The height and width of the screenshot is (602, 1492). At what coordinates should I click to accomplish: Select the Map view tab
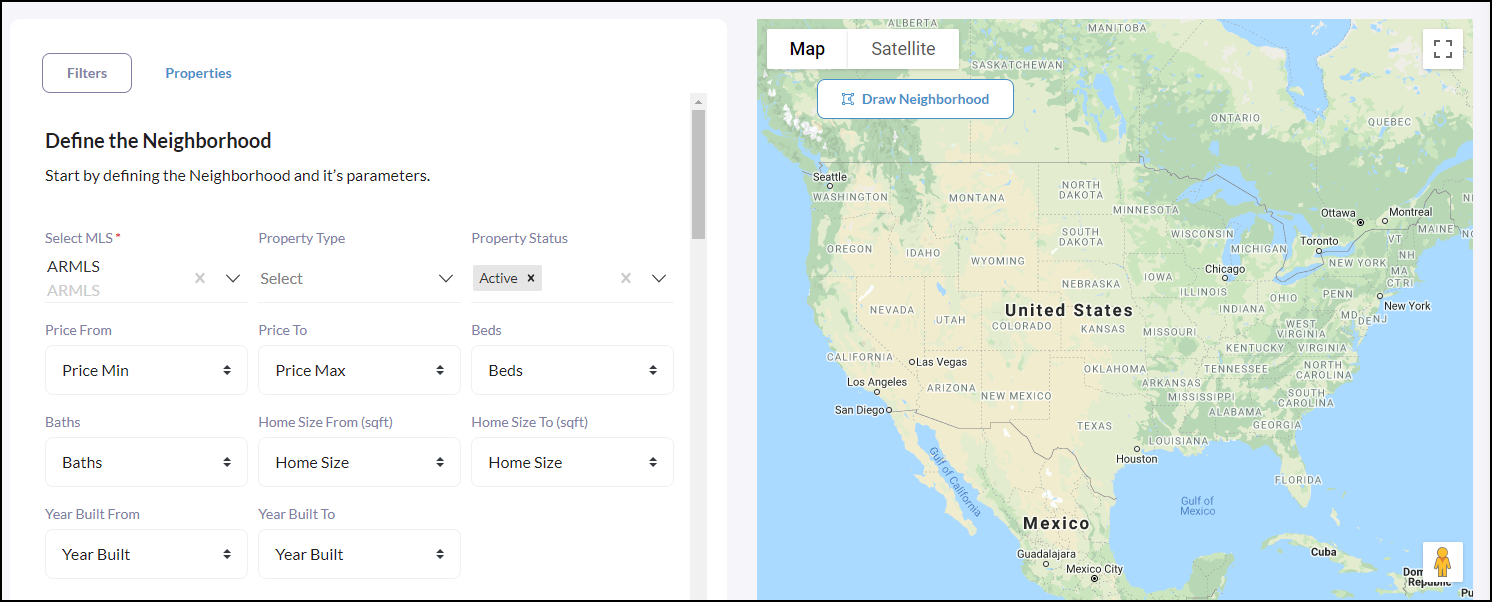pyautogui.click(x=807, y=48)
